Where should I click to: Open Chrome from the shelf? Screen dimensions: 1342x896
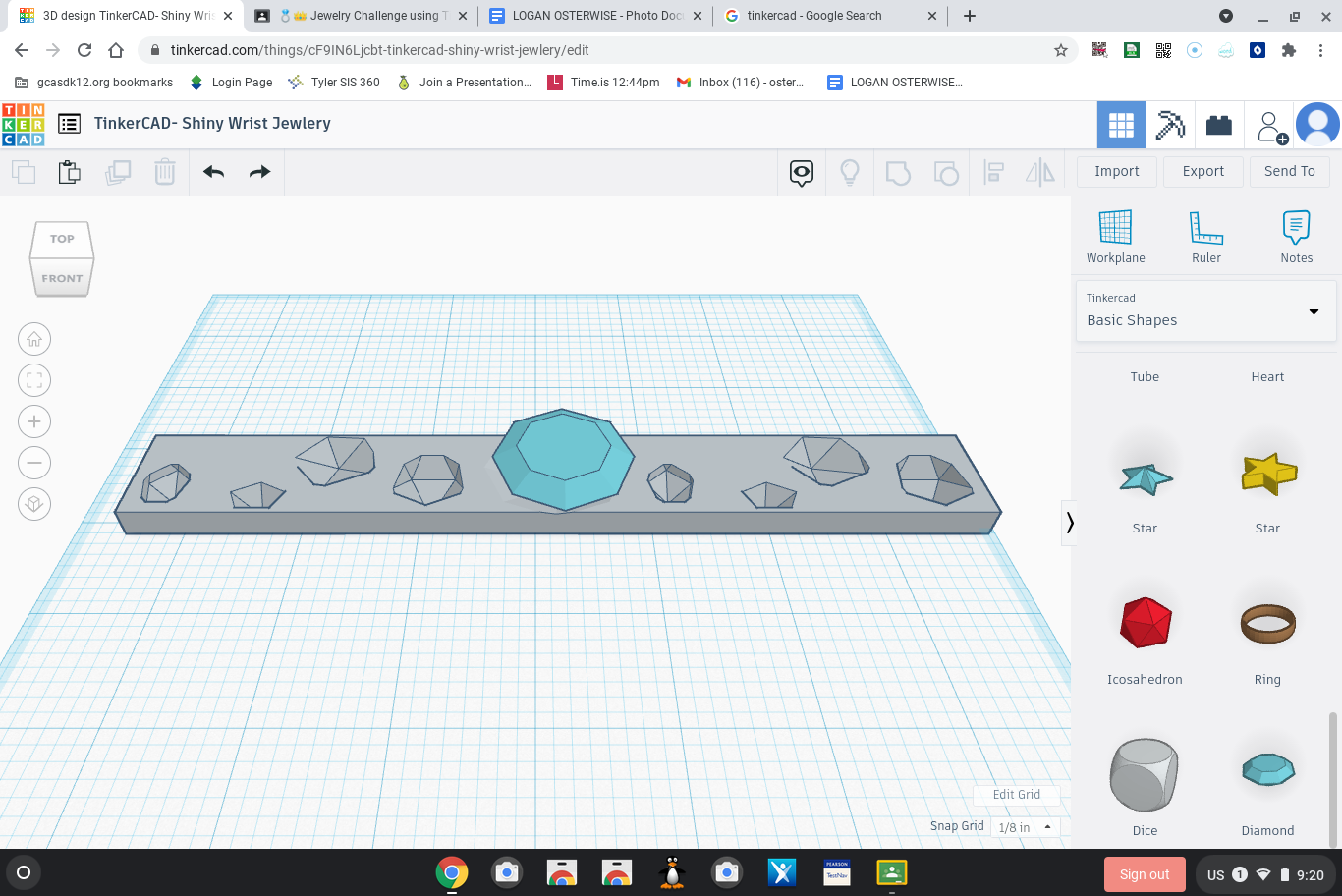(452, 872)
